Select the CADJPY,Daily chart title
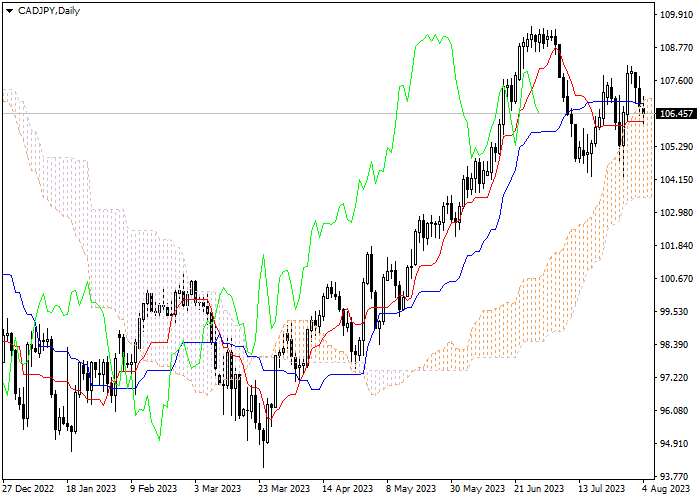Image resolution: width=700 pixels, height=500 pixels. point(49,11)
